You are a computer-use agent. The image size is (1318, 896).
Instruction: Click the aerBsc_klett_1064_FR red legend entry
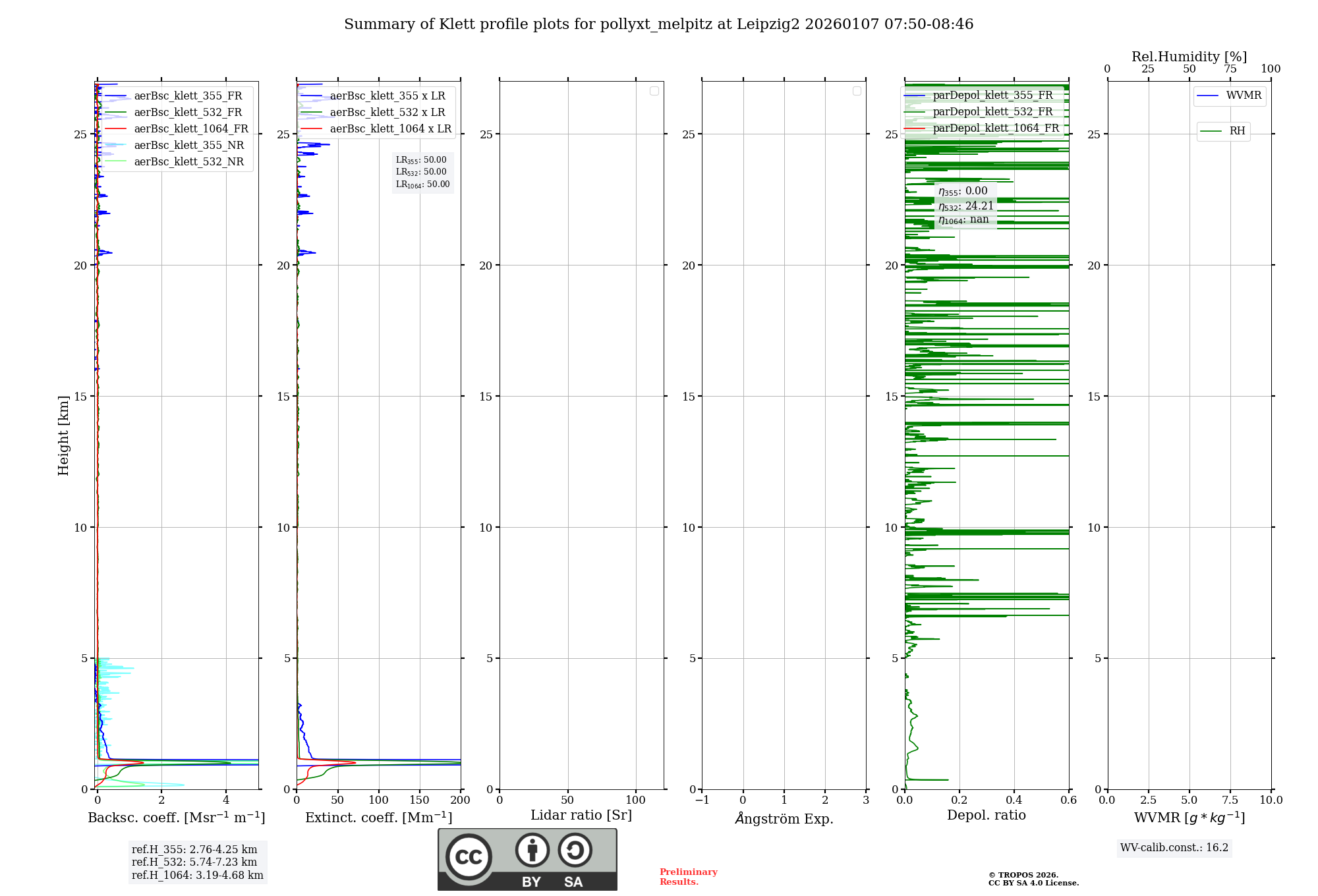pos(190,128)
